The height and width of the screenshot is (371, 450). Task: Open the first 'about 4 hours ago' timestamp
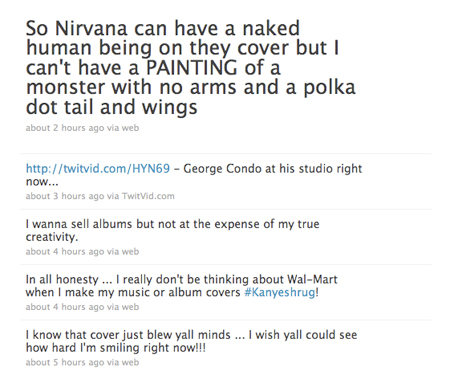coord(65,251)
